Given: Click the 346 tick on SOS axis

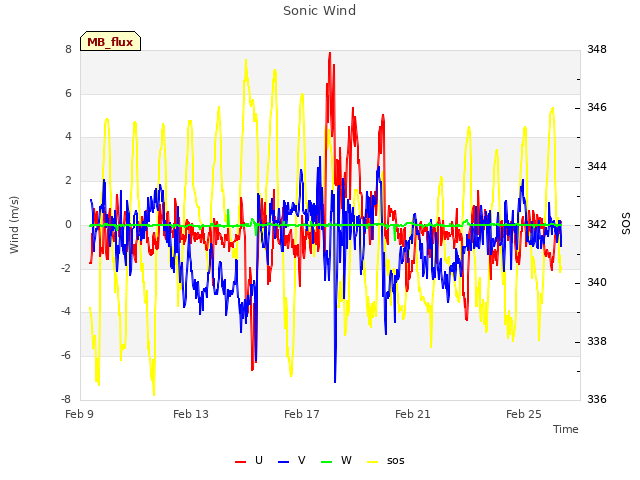Looking at the screenshot, I should point(597,107).
